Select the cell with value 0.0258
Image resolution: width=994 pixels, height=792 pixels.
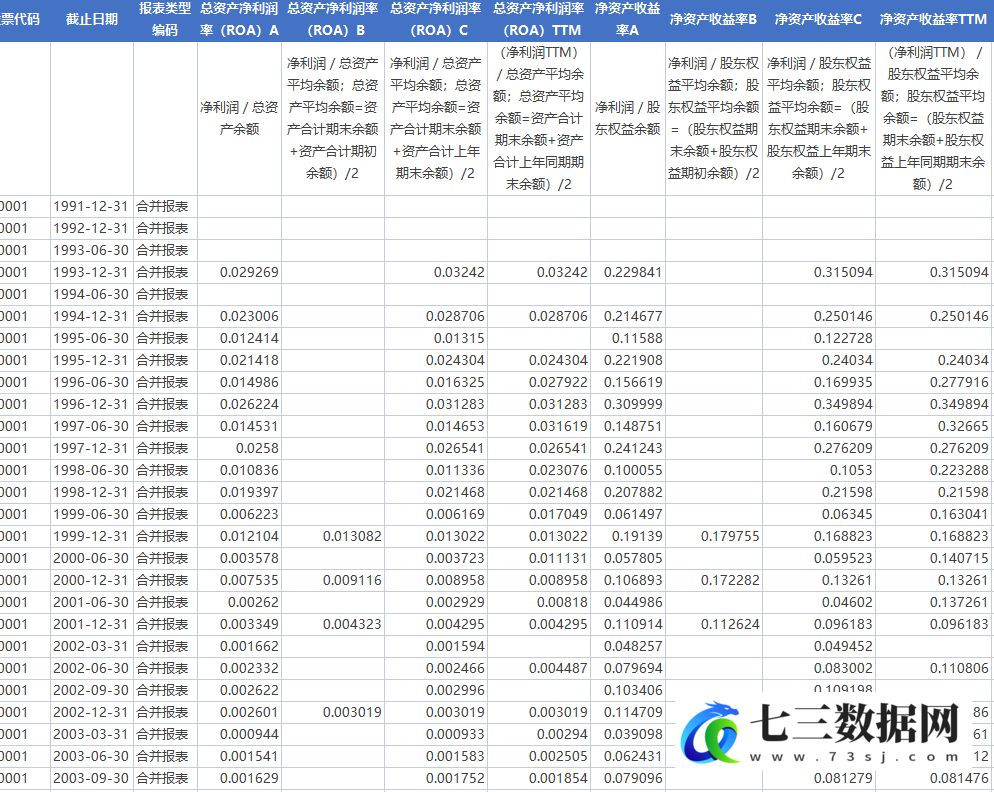[x=240, y=448]
